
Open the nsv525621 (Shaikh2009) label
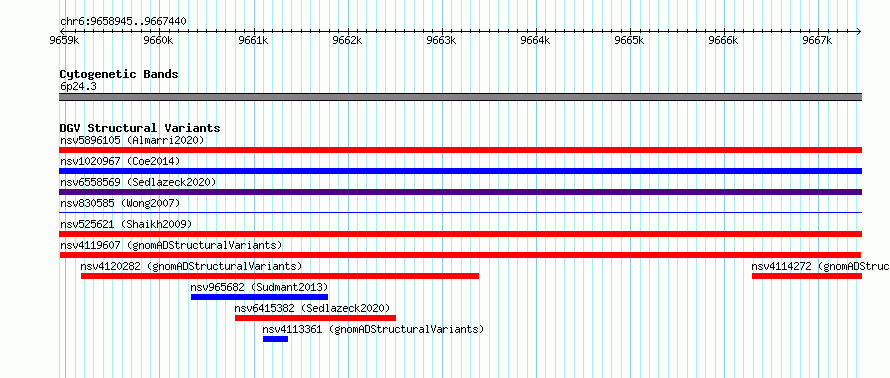[x=126, y=224]
